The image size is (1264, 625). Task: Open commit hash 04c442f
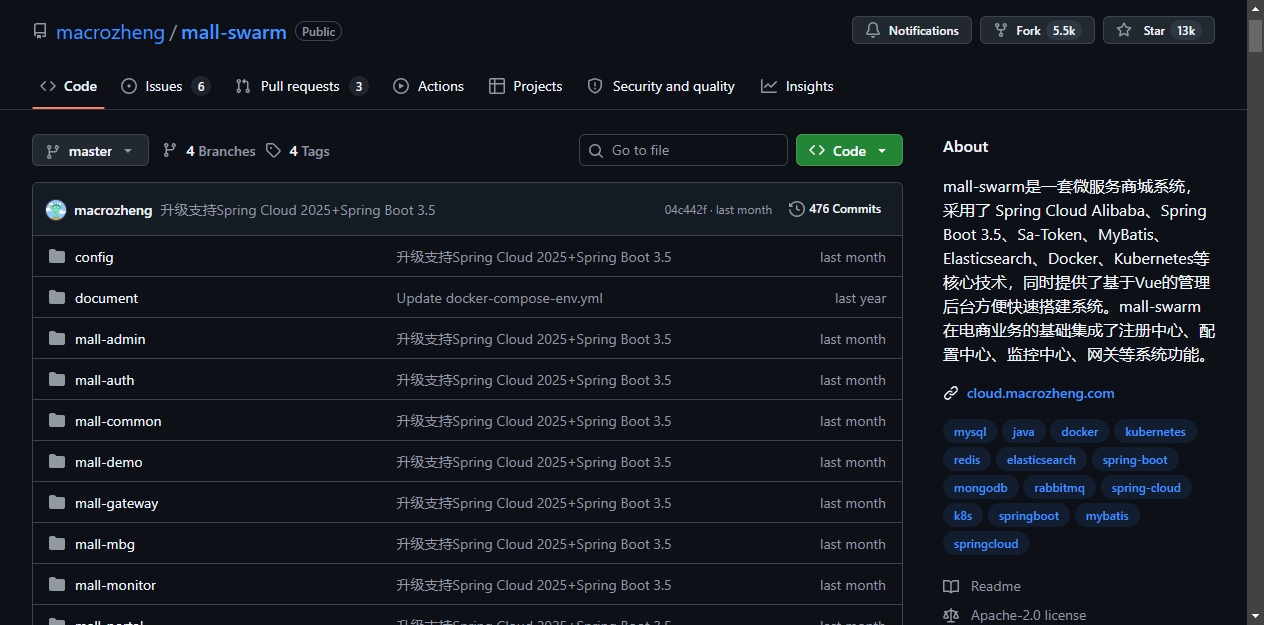686,210
